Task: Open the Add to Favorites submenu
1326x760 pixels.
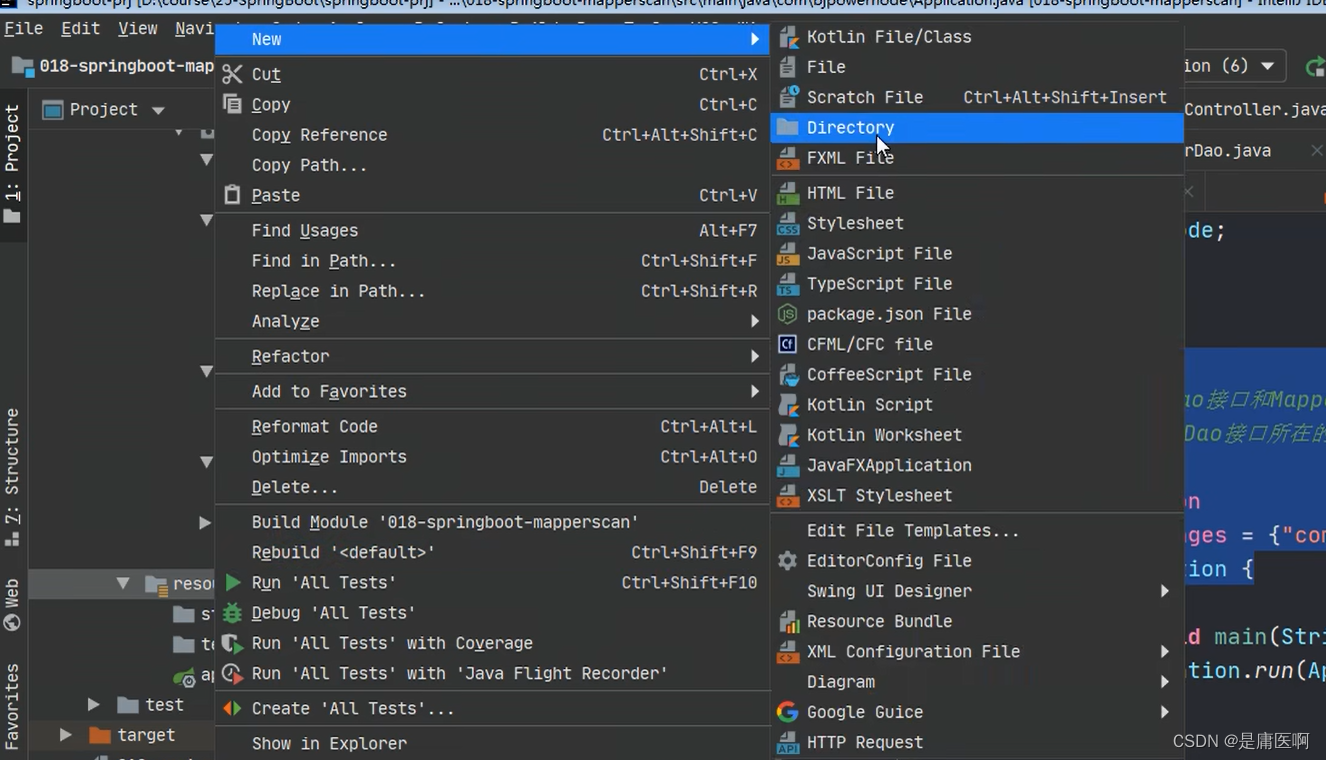Action: (x=492, y=391)
